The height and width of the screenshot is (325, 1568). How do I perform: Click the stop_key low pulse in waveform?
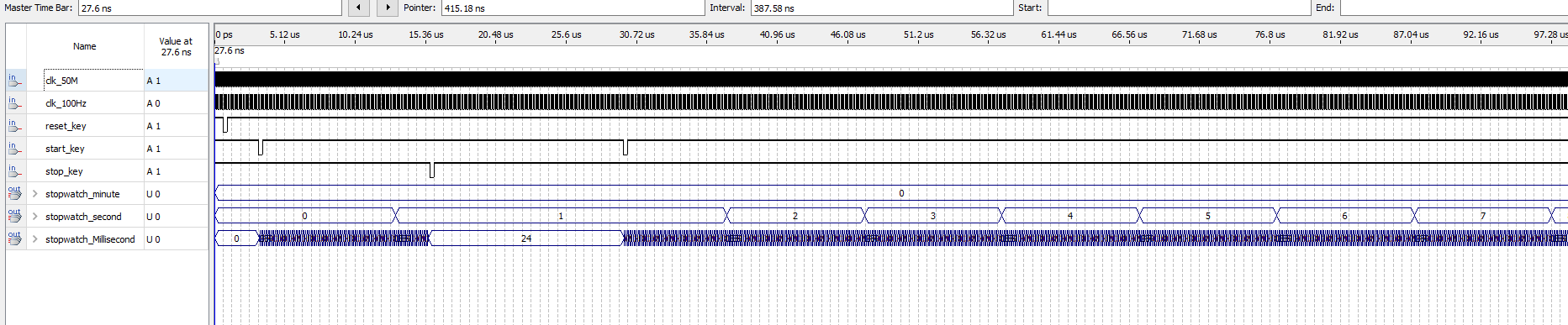(432, 170)
